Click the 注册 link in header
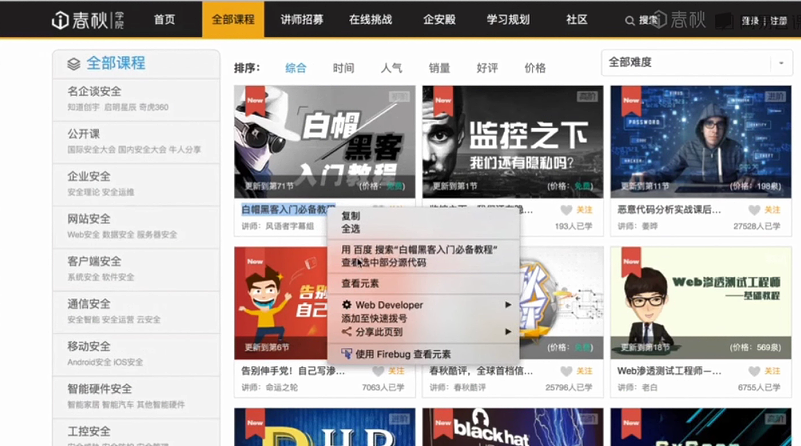Screen dimensions: 801x446 [779, 21]
